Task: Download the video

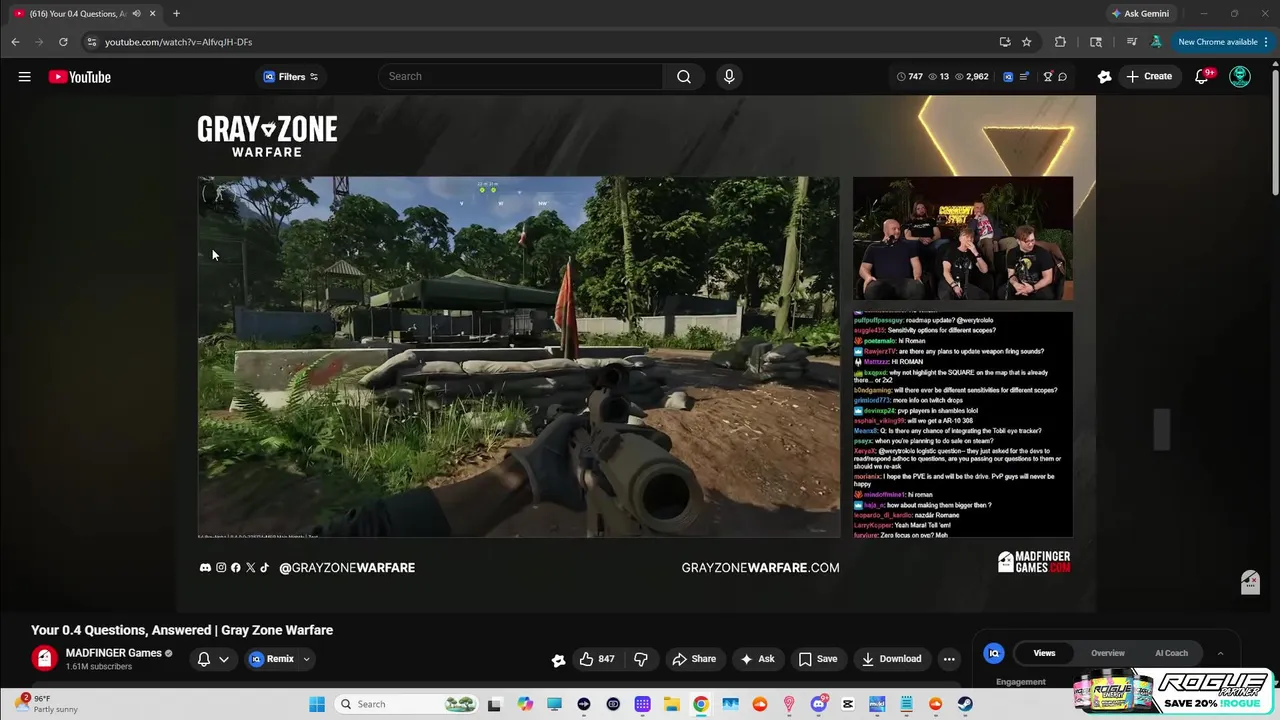Action: pos(891,659)
